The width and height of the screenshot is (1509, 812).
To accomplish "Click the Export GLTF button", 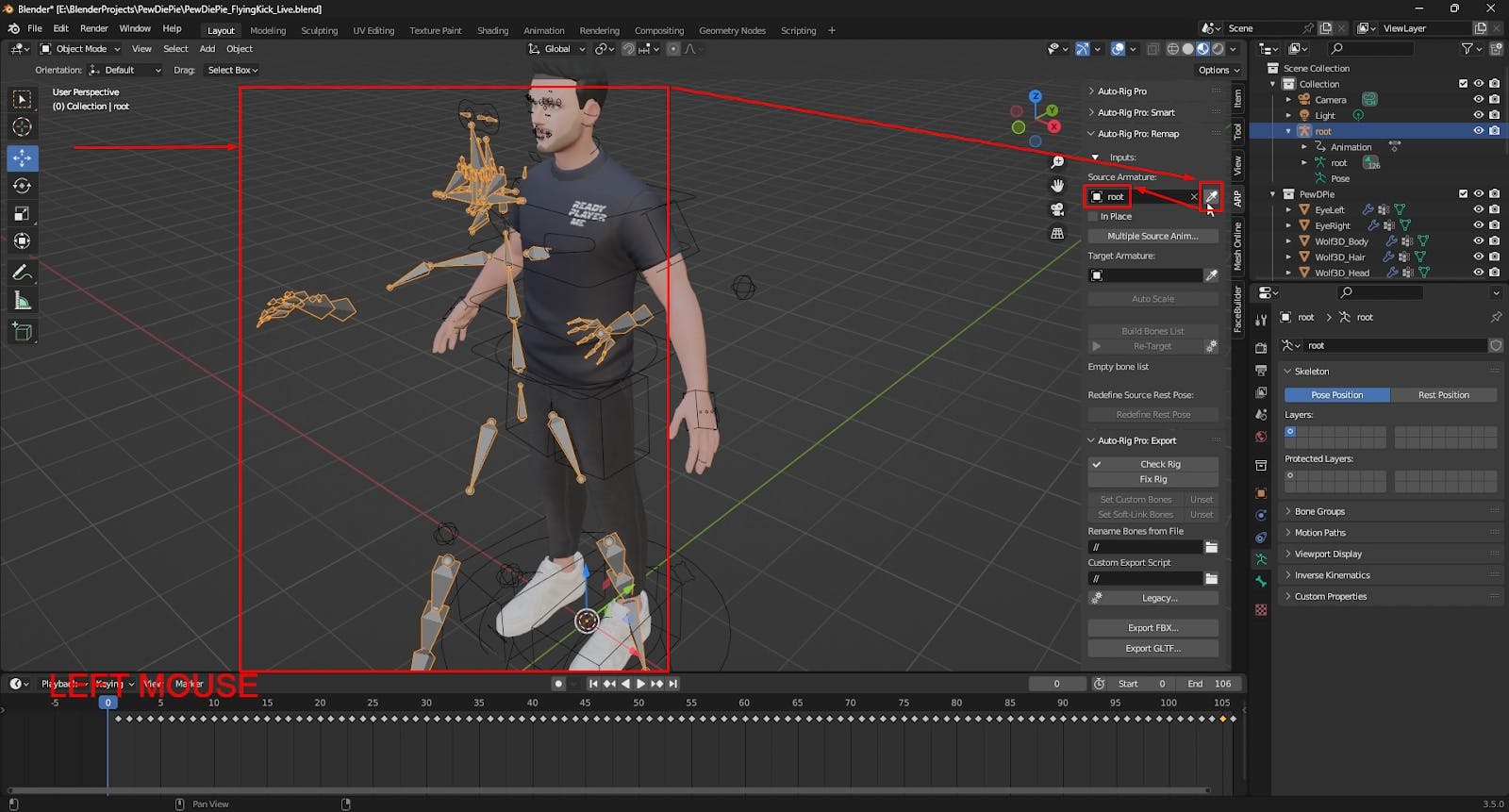I will (x=1152, y=649).
